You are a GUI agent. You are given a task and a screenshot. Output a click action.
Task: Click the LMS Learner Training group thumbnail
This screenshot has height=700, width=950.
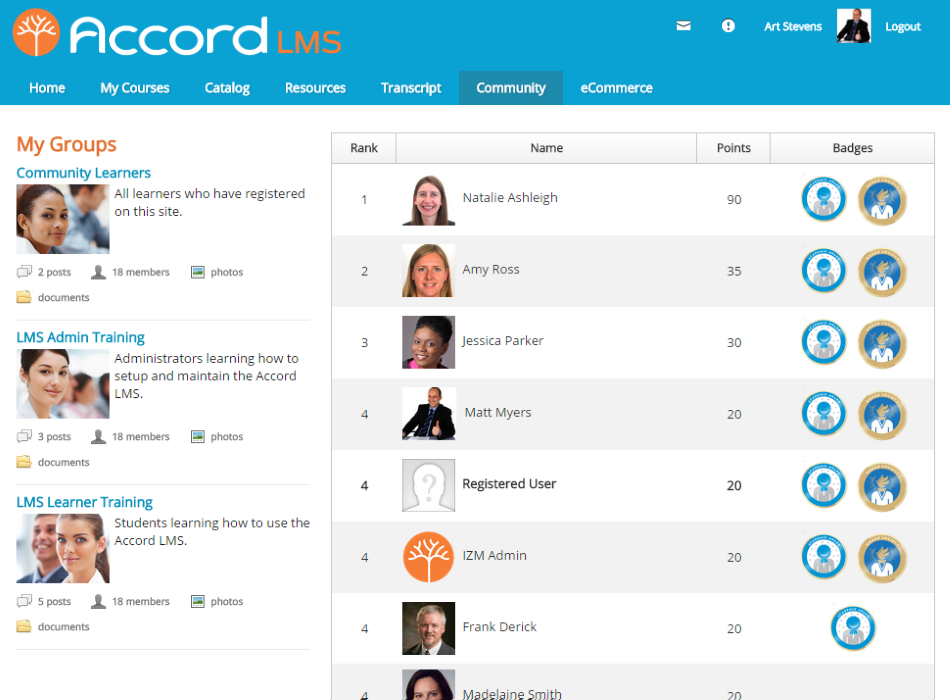63,548
